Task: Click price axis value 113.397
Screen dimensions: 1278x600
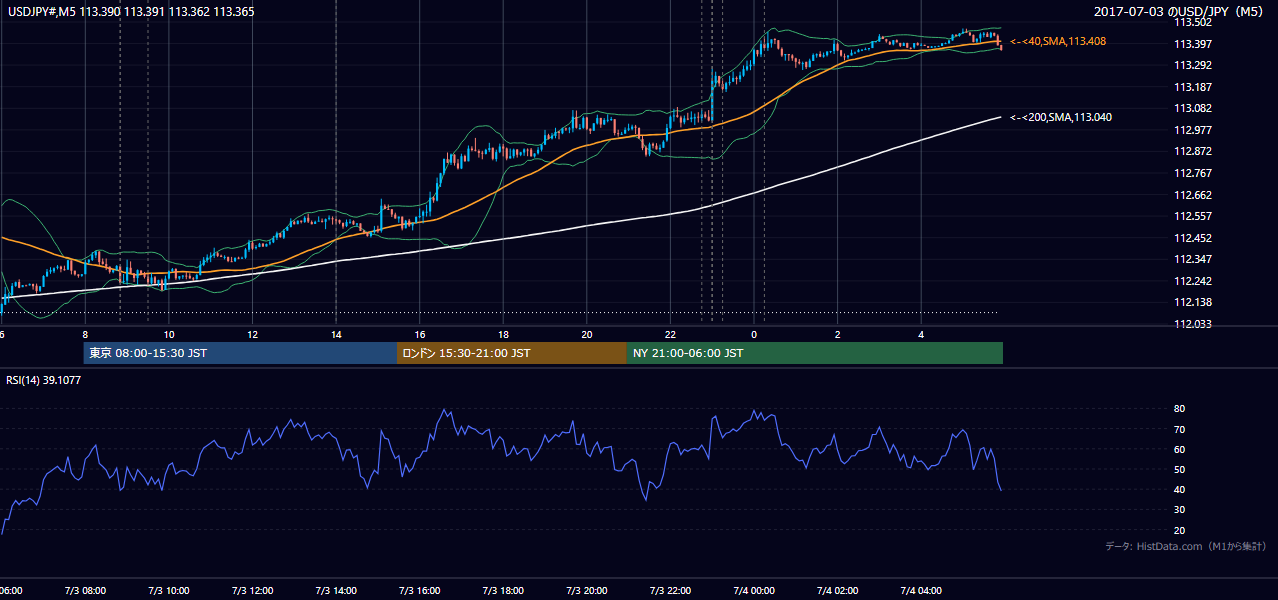Action: coord(1192,44)
